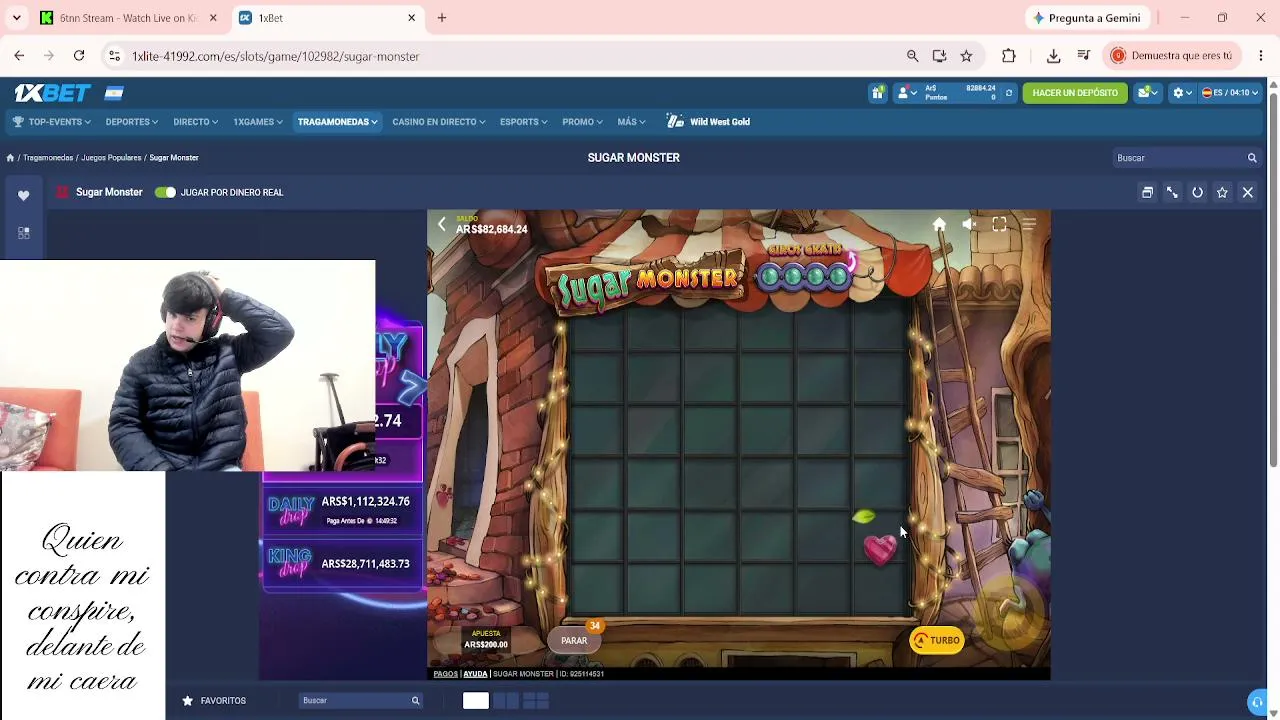Click the King Drop ARS$28,711,483.73 banner
Image resolution: width=1280 pixels, height=720 pixels.
coord(341,564)
